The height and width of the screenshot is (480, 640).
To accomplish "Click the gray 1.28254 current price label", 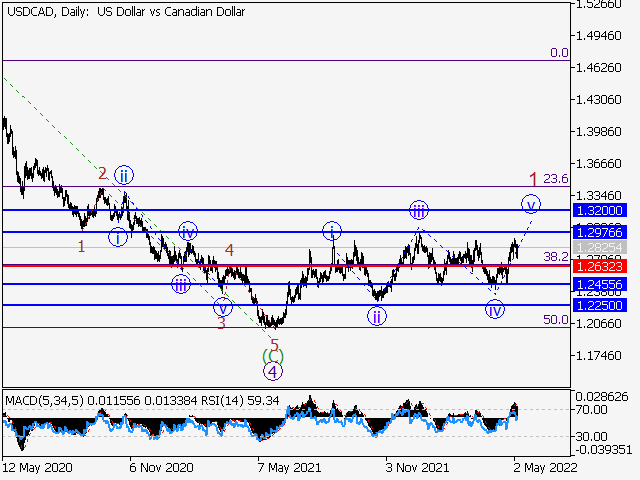I will click(x=600, y=247).
